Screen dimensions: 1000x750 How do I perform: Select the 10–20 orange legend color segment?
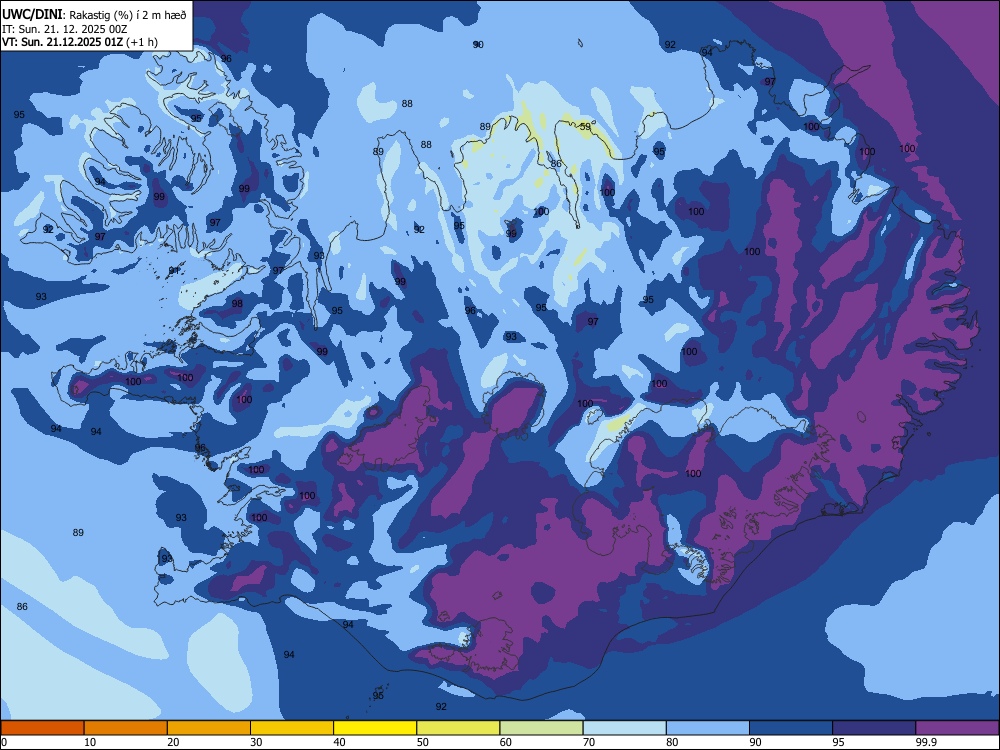pos(126,728)
